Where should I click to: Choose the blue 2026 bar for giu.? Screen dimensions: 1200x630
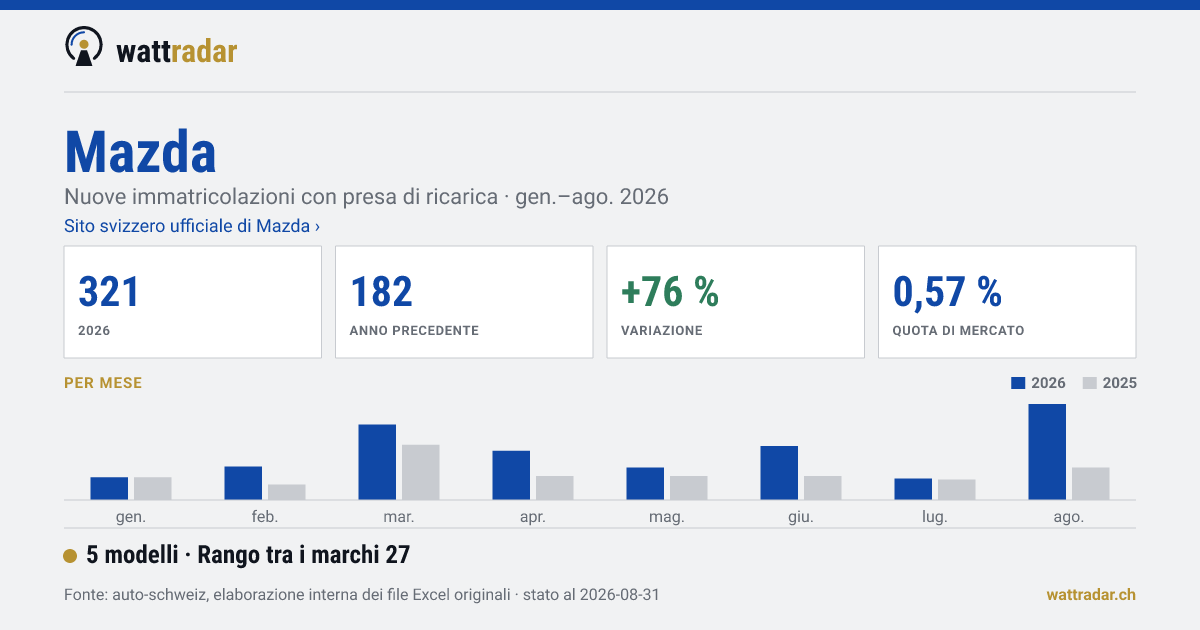779,473
